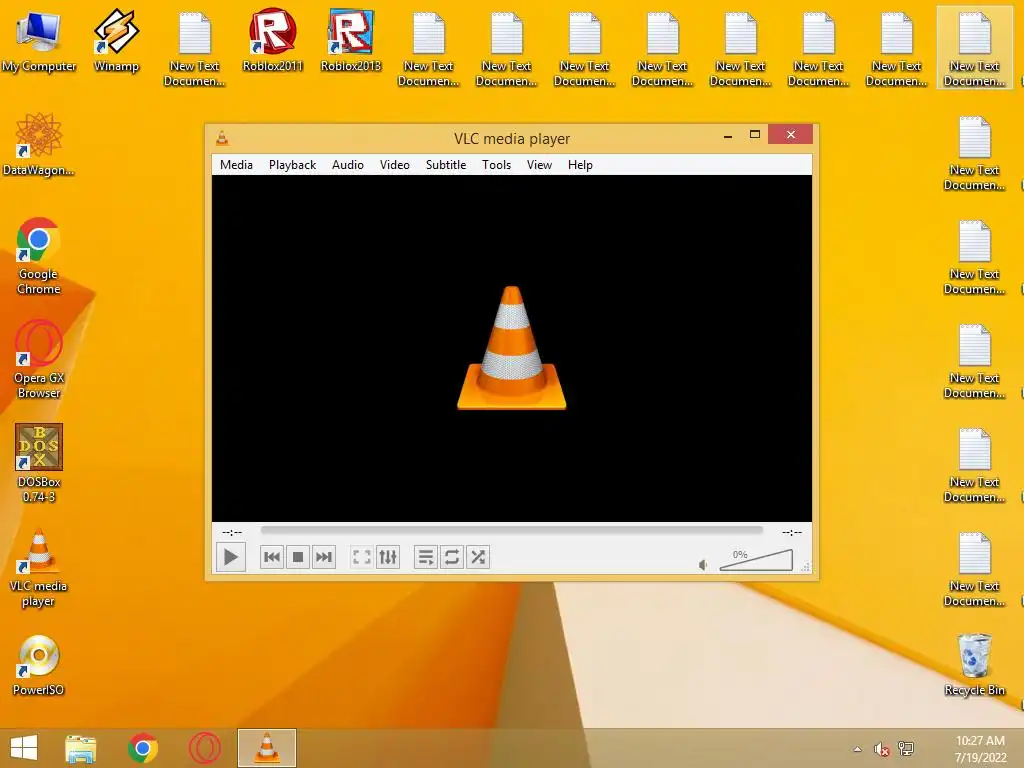Click the elapsed time label
The image size is (1024, 768).
232,532
